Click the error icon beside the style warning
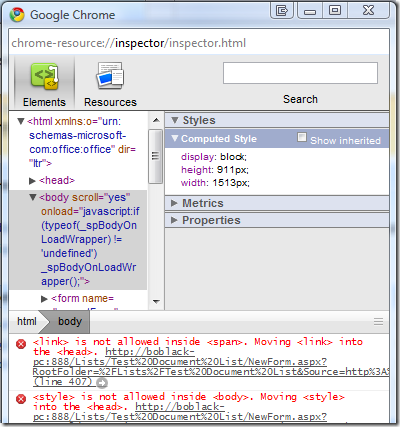Screen dimensions: 400x427 point(21,399)
